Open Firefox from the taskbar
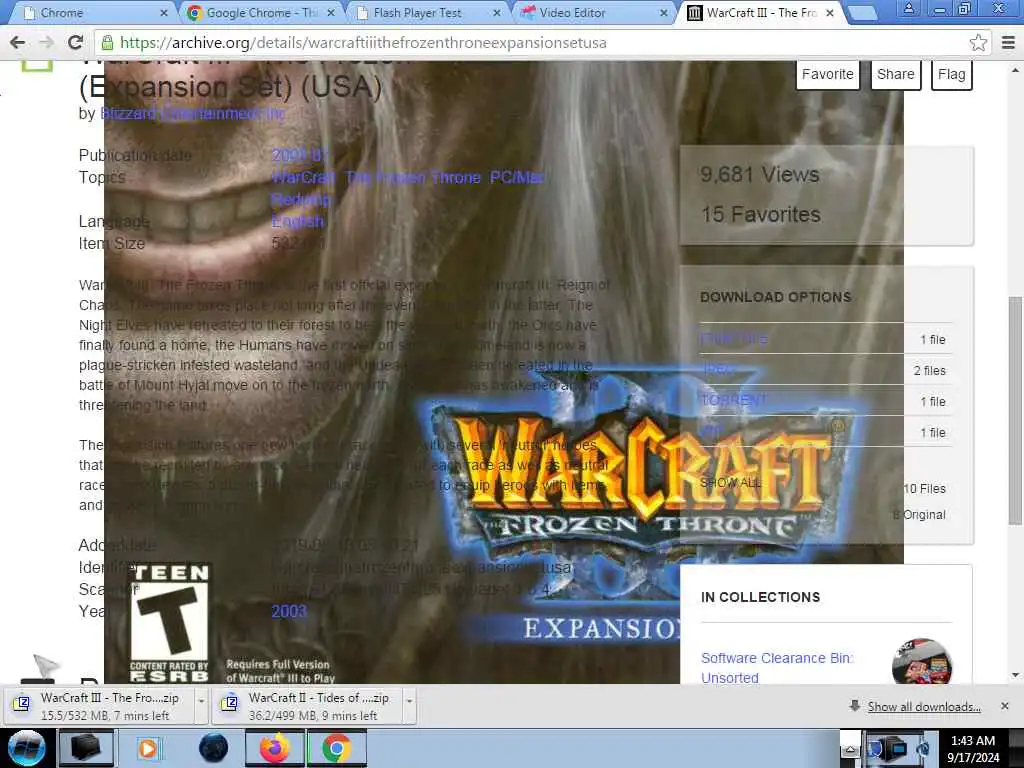Image resolution: width=1024 pixels, height=768 pixels. pyautogui.click(x=274, y=748)
